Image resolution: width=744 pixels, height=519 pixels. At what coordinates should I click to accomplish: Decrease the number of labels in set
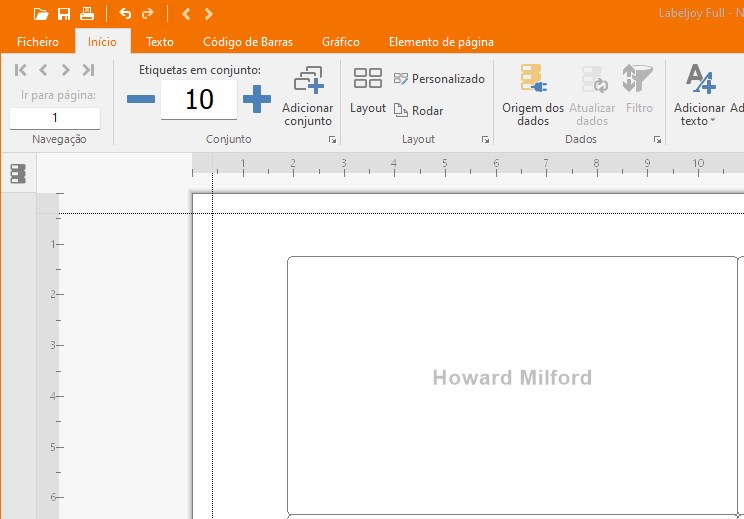tap(141, 99)
